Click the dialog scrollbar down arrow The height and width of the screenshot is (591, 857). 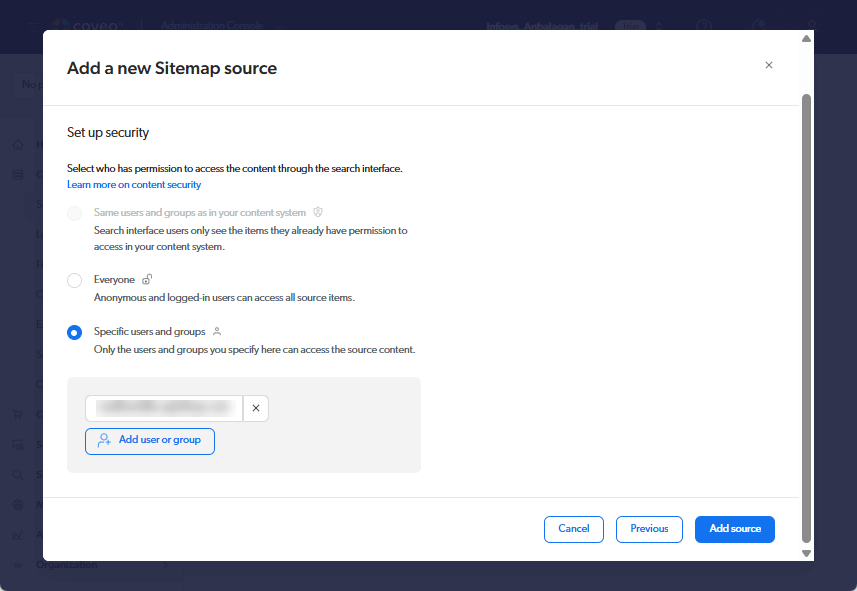click(x=806, y=553)
